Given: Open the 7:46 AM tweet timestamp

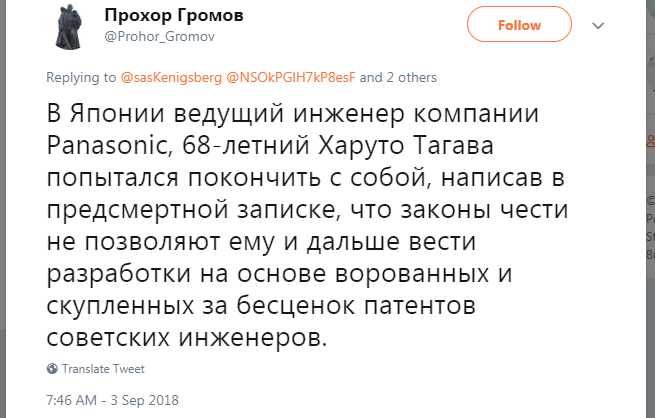Looking at the screenshot, I should pyautogui.click(x=77, y=399).
